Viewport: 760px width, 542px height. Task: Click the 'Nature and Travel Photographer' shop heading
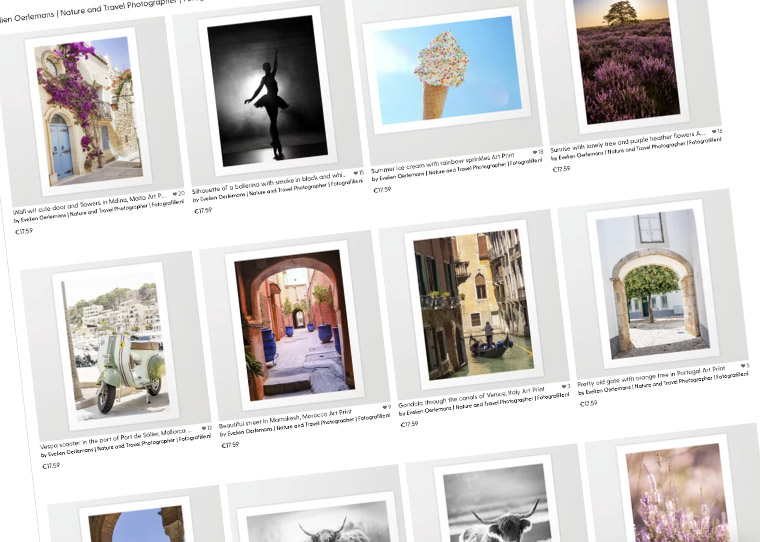click(118, 6)
